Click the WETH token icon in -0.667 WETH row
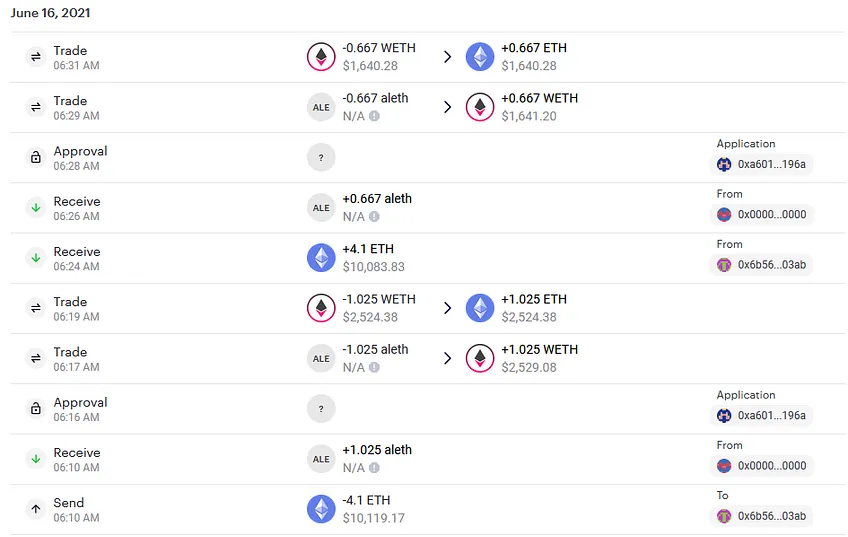 (321, 57)
